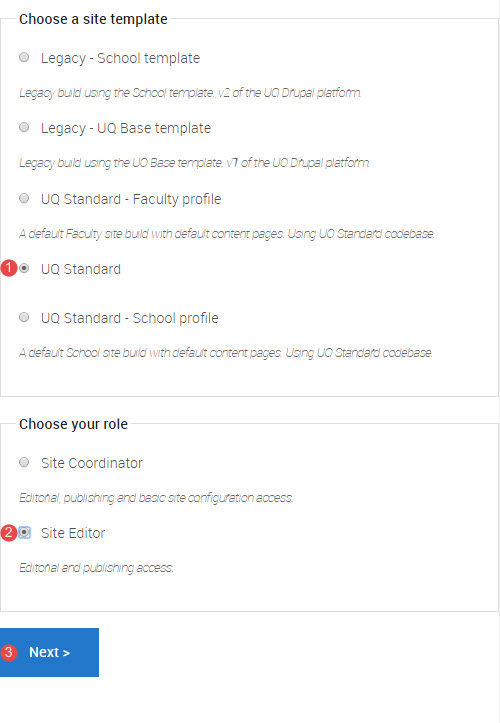The image size is (500, 723).
Task: Click the 'Choose a site template' heading
Action: [x=93, y=19]
